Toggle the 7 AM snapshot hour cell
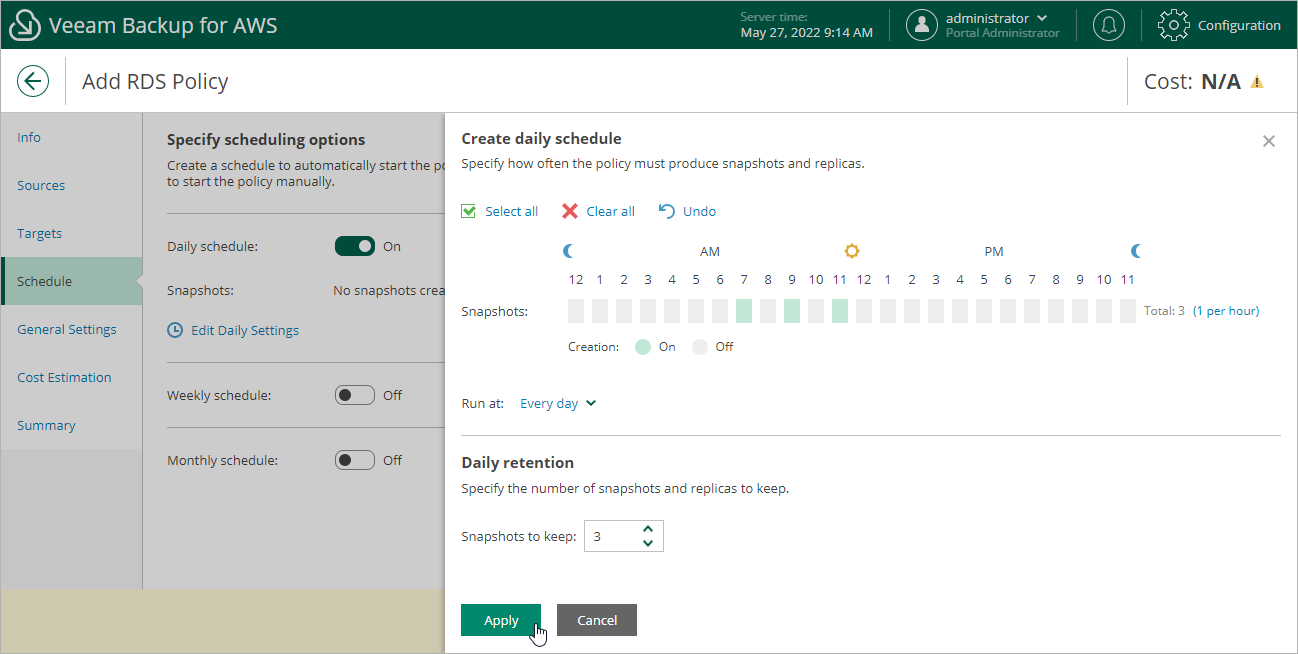Image resolution: width=1298 pixels, height=654 pixels. pyautogui.click(x=744, y=311)
